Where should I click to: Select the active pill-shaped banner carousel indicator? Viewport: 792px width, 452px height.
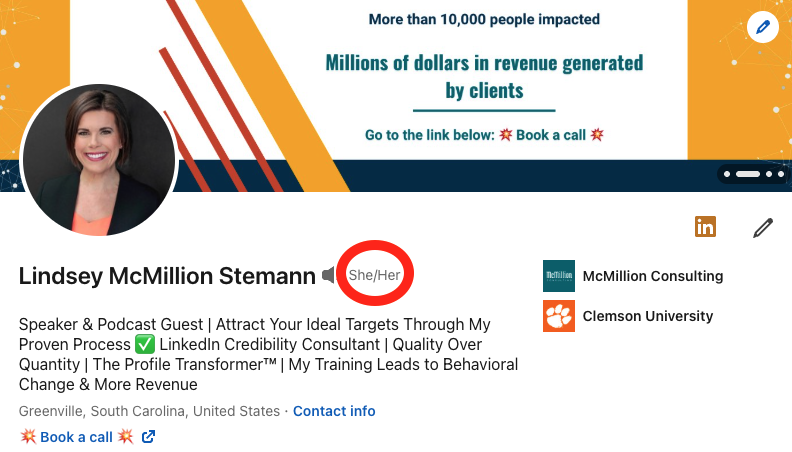pyautogui.click(x=748, y=174)
